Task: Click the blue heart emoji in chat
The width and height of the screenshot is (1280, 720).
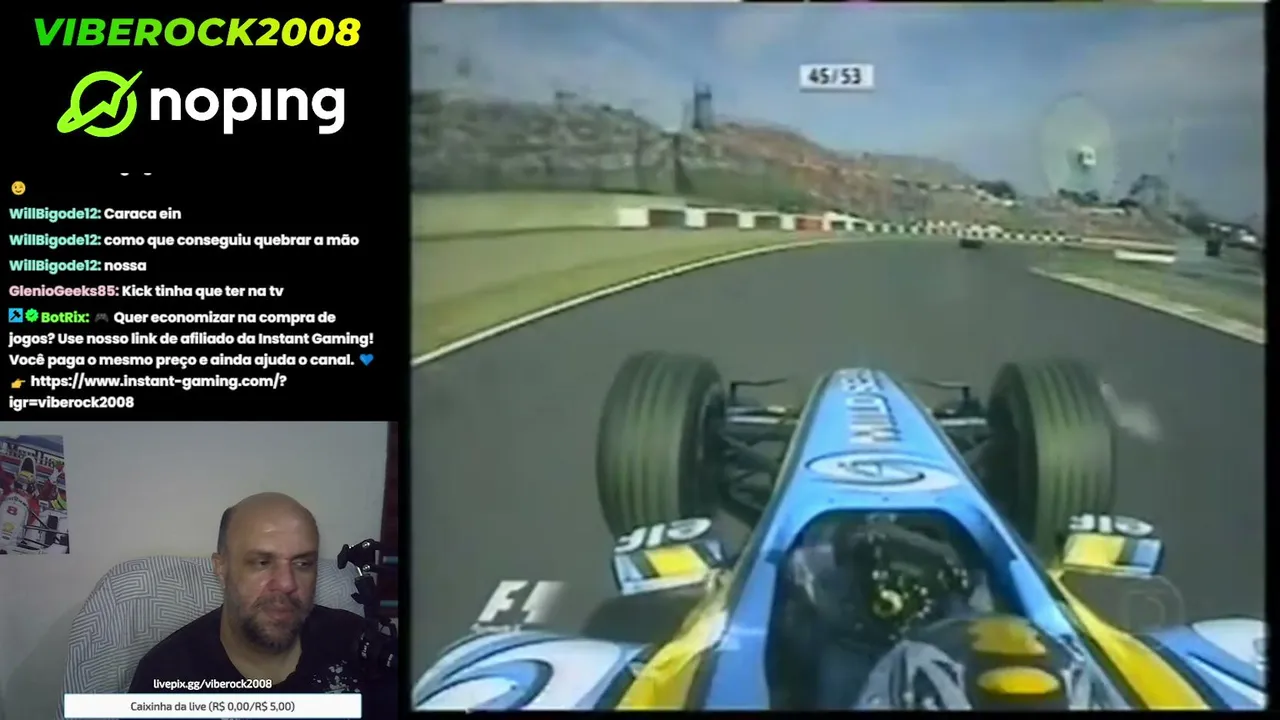Action: (x=366, y=360)
